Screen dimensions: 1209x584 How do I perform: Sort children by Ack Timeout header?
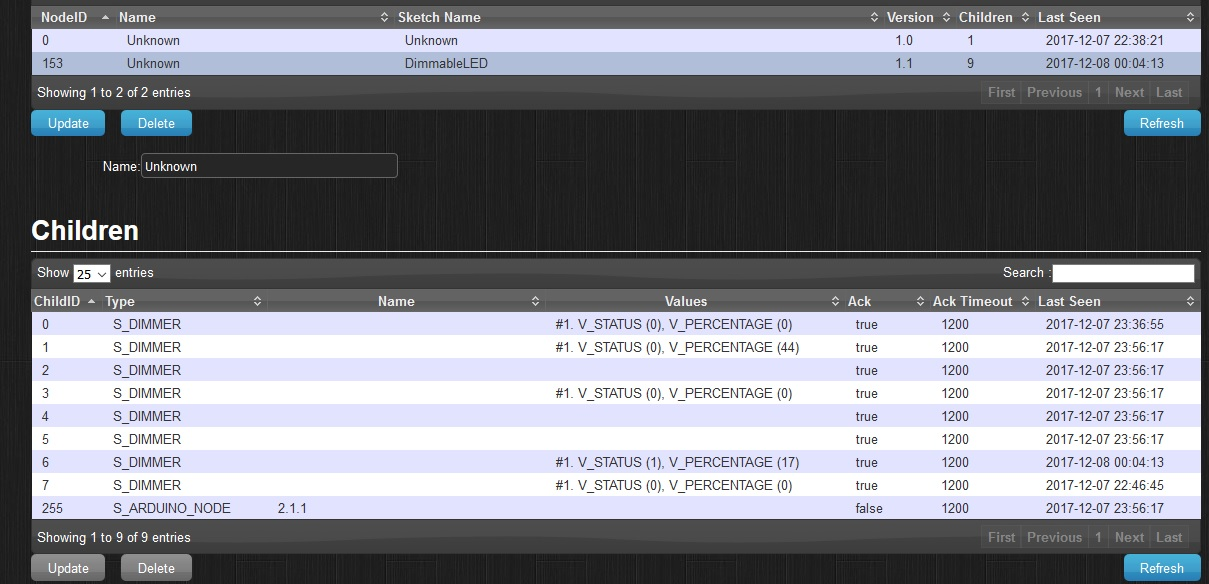coord(972,301)
